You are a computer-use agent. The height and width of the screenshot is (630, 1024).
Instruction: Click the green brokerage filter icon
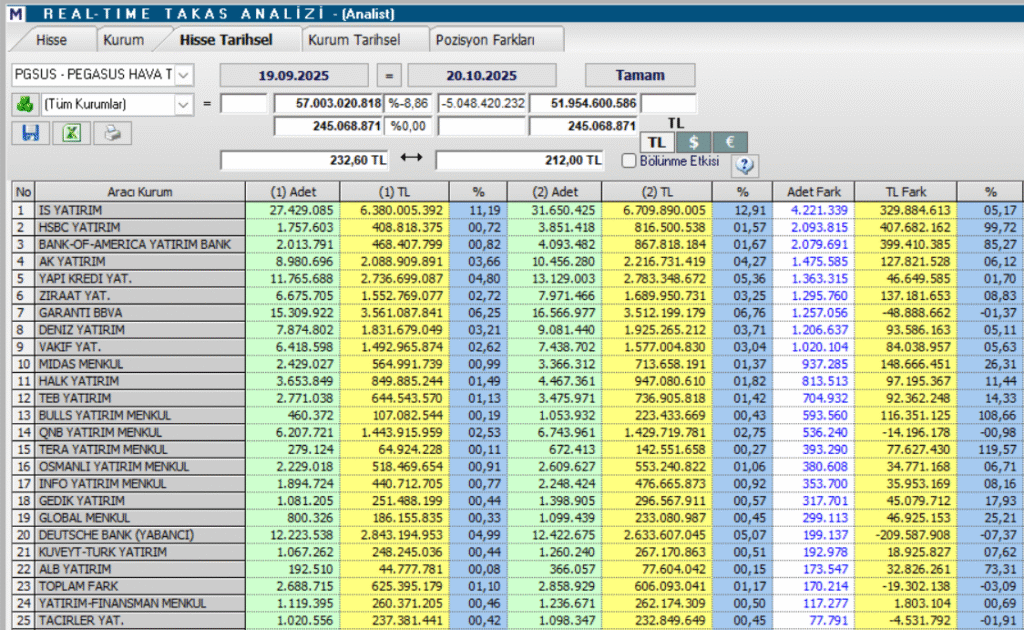(25, 105)
